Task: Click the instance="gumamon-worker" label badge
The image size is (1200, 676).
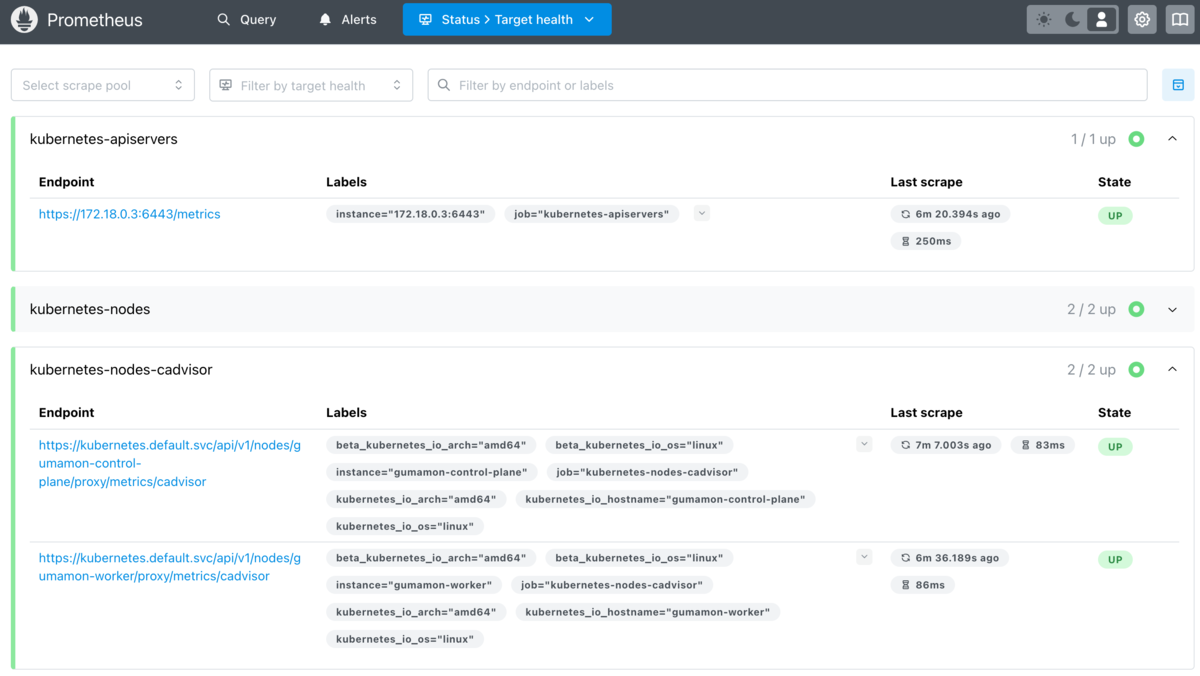Action: coord(414,585)
